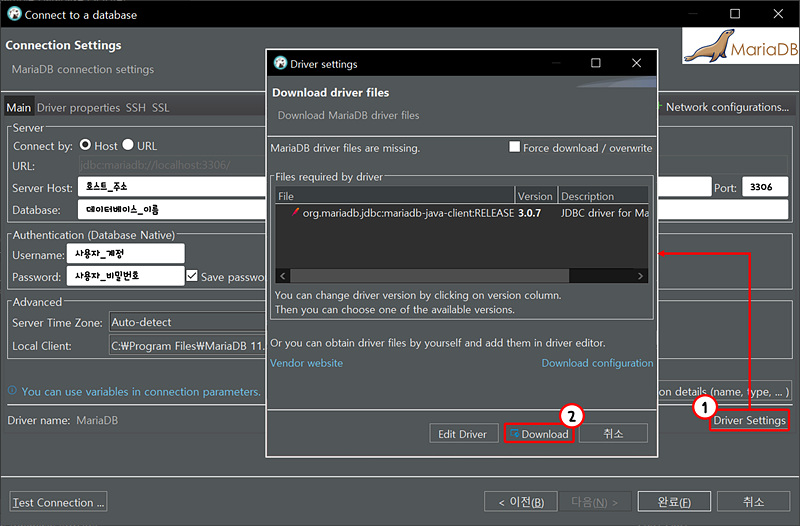Select the org.mariadb.jdbc driver file row
The image size is (800, 526).
(x=462, y=213)
